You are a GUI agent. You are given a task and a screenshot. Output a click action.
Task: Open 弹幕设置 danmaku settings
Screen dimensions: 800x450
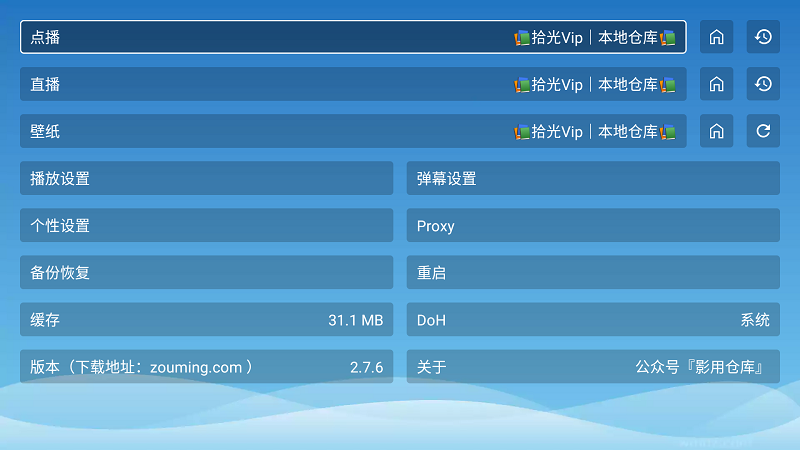coord(593,178)
